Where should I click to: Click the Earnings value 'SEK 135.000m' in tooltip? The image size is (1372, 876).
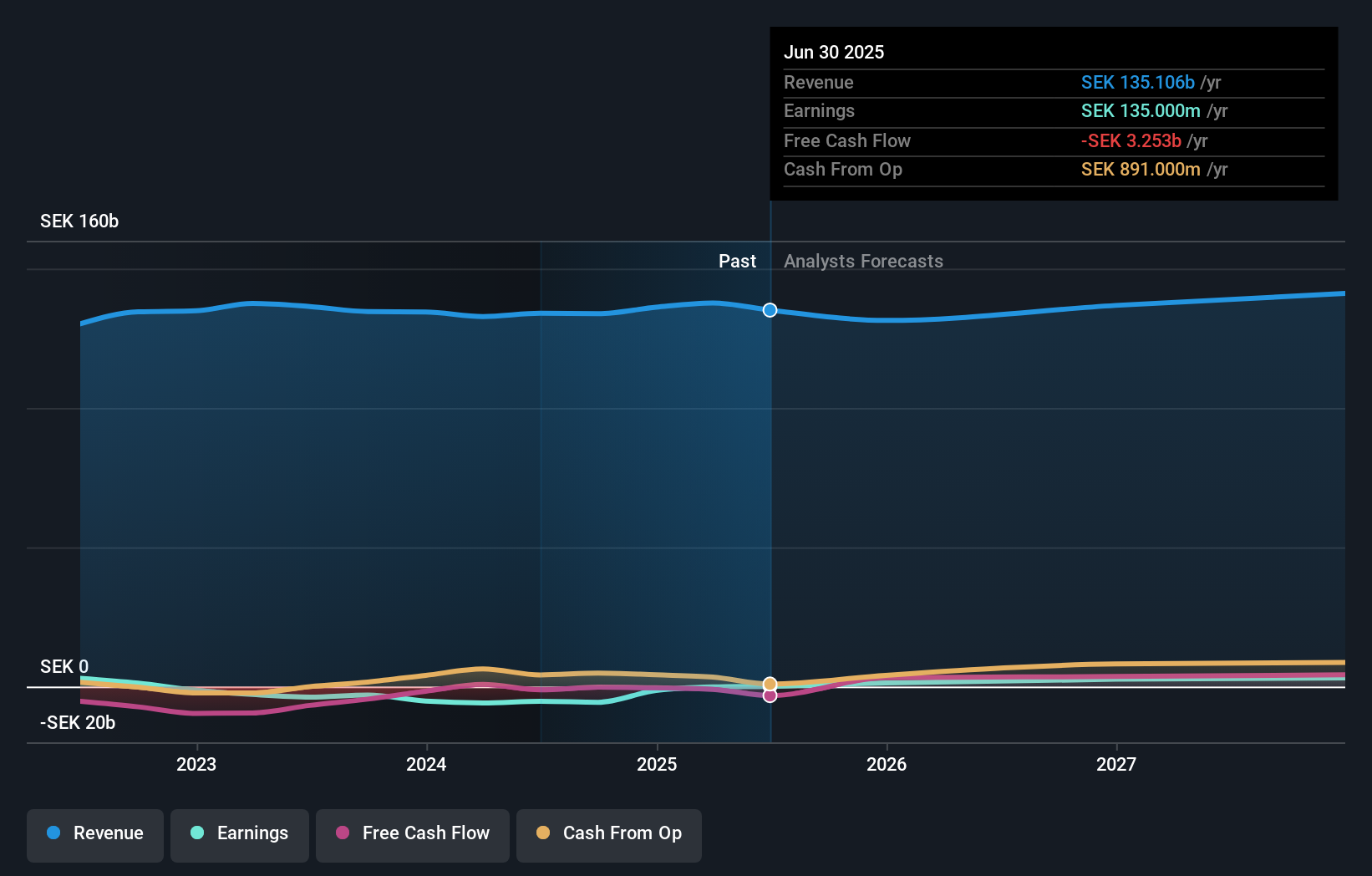(1141, 110)
